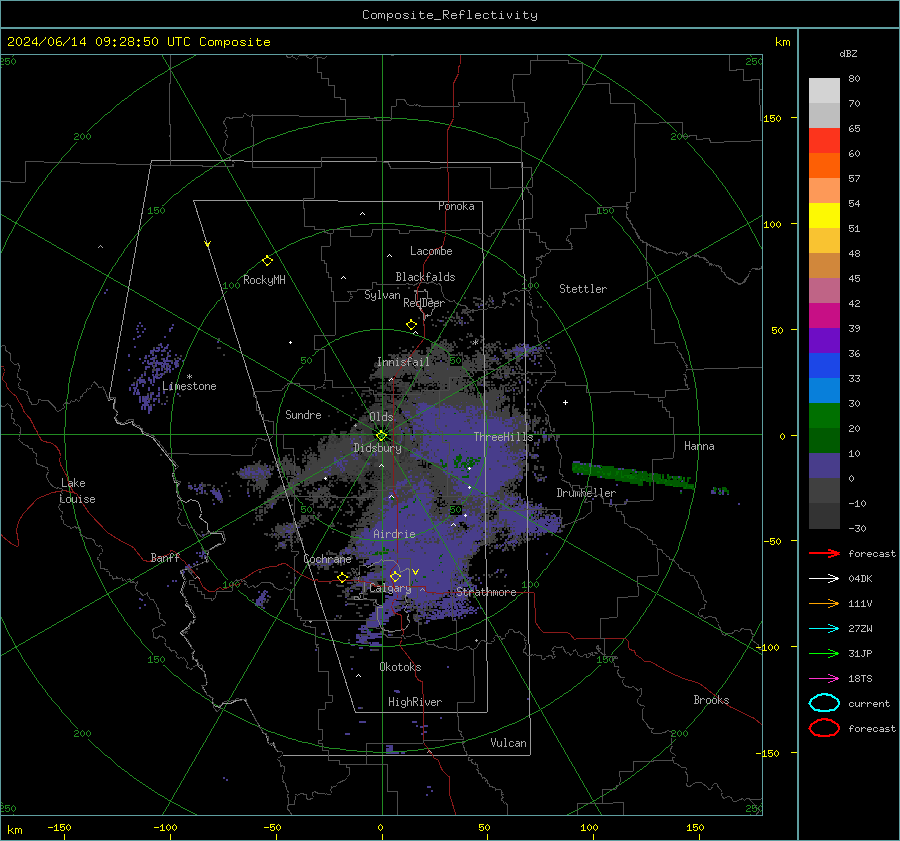Screen dimensions: 900x841
Task: Select the blue 36–33 dBZ swatch
Action: pos(824,366)
